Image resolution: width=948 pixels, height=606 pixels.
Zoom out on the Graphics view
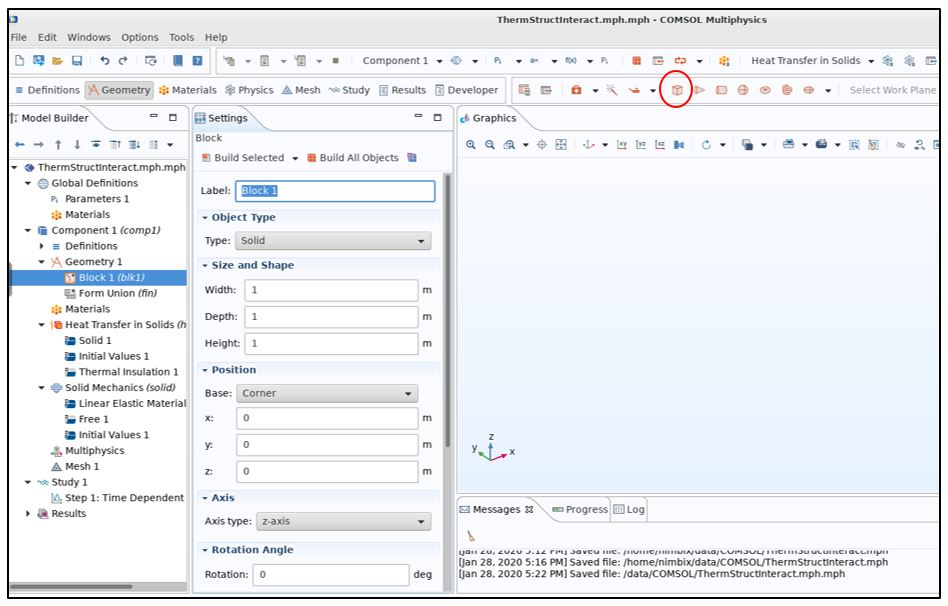[x=490, y=145]
